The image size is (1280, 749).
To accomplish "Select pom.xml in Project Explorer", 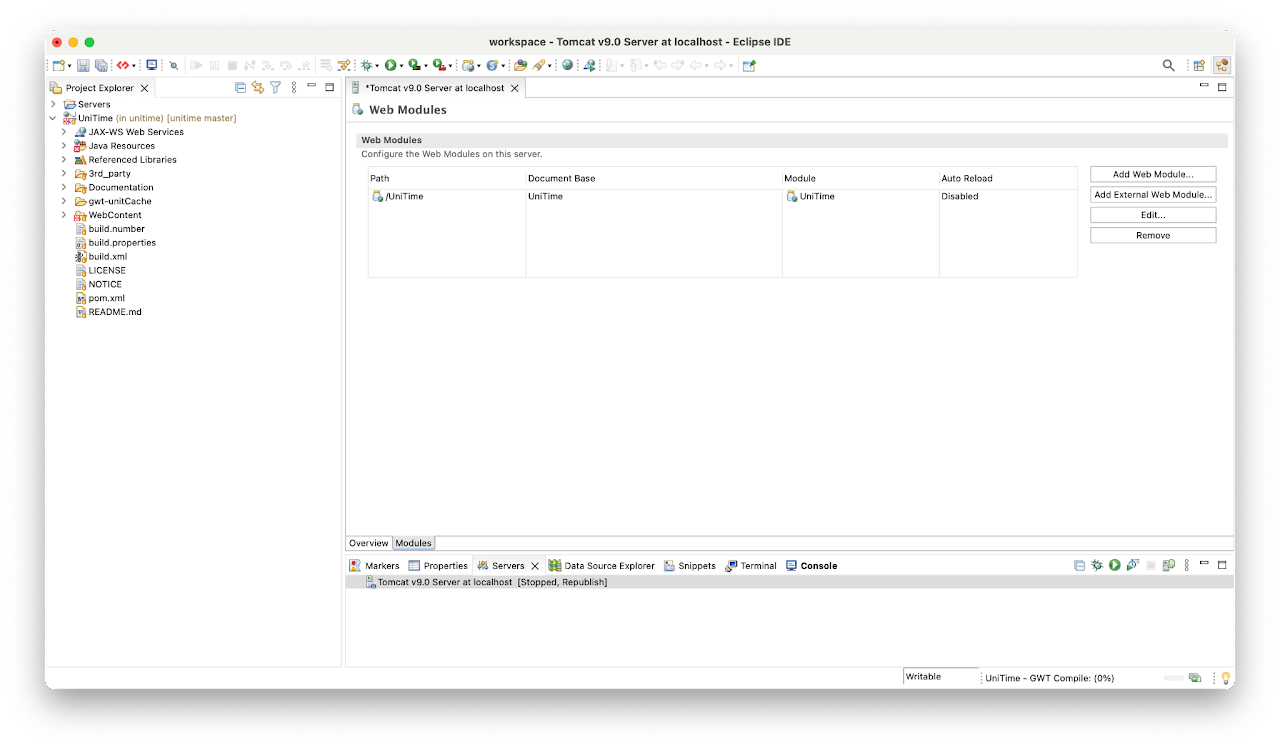I will click(100, 298).
